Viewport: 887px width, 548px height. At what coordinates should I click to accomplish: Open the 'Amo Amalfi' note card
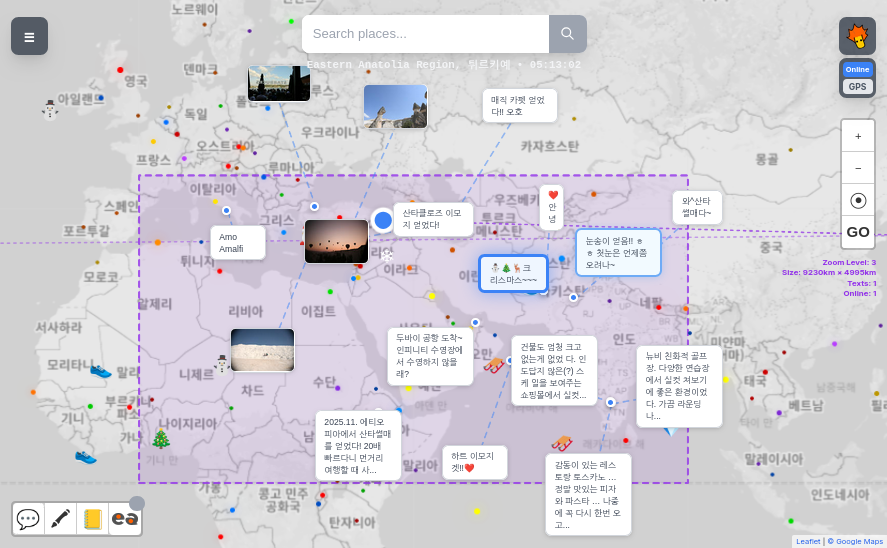tap(238, 243)
